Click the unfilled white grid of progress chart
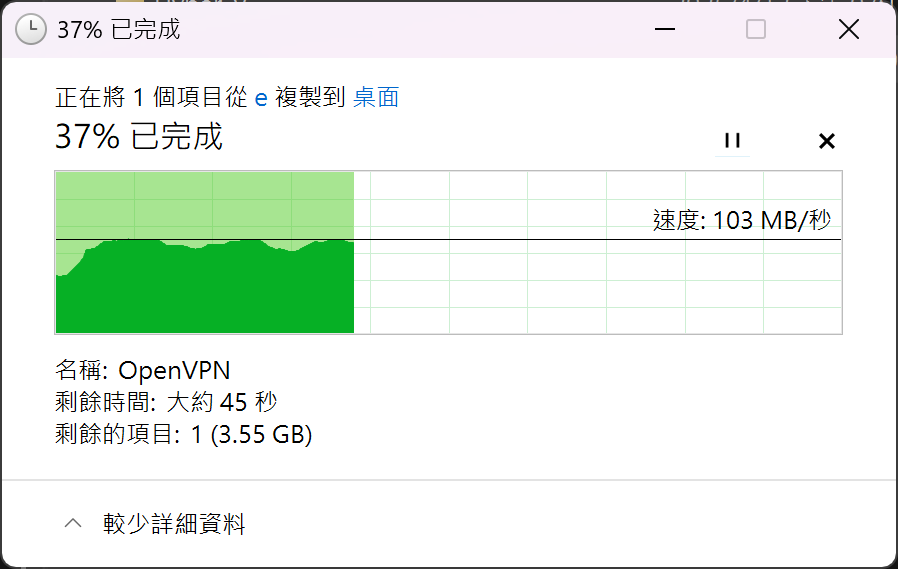Screen dimensions: 898x569 click(x=597, y=286)
